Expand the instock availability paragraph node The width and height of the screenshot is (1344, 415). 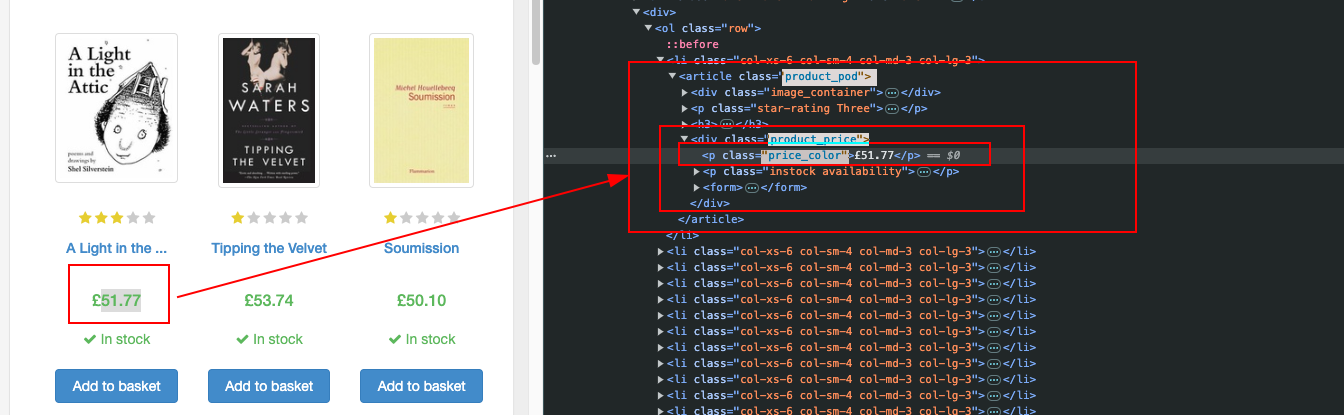tap(697, 172)
